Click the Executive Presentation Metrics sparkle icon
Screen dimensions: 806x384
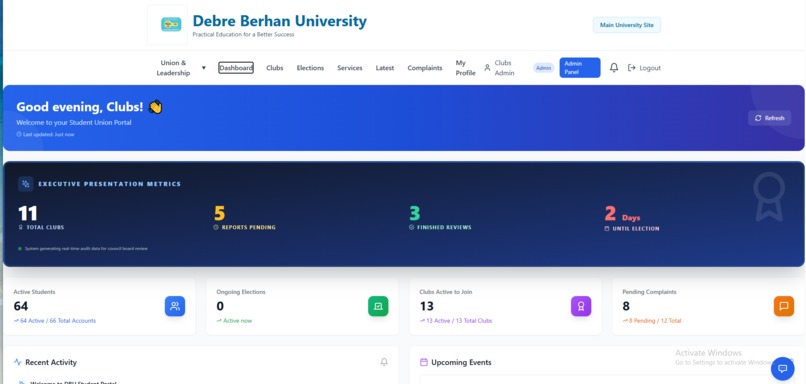pos(26,184)
